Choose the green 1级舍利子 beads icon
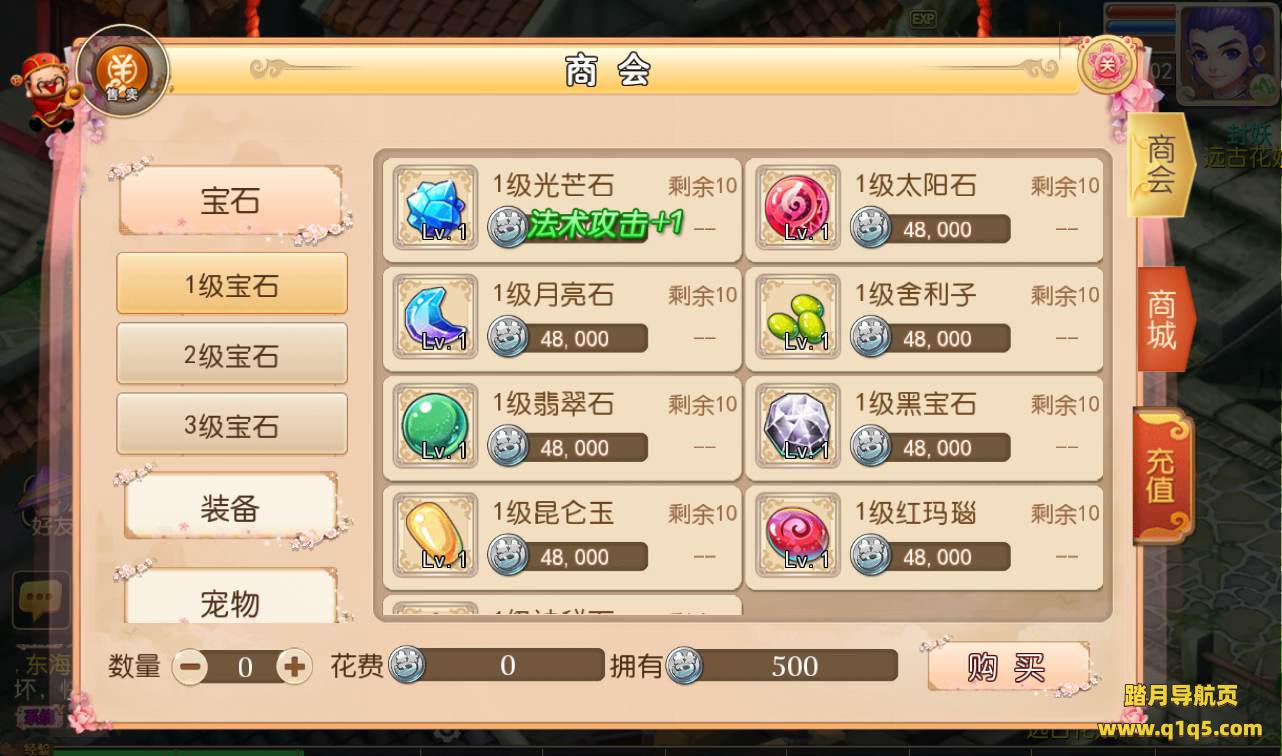Viewport: 1282px width, 756px height. pos(798,317)
